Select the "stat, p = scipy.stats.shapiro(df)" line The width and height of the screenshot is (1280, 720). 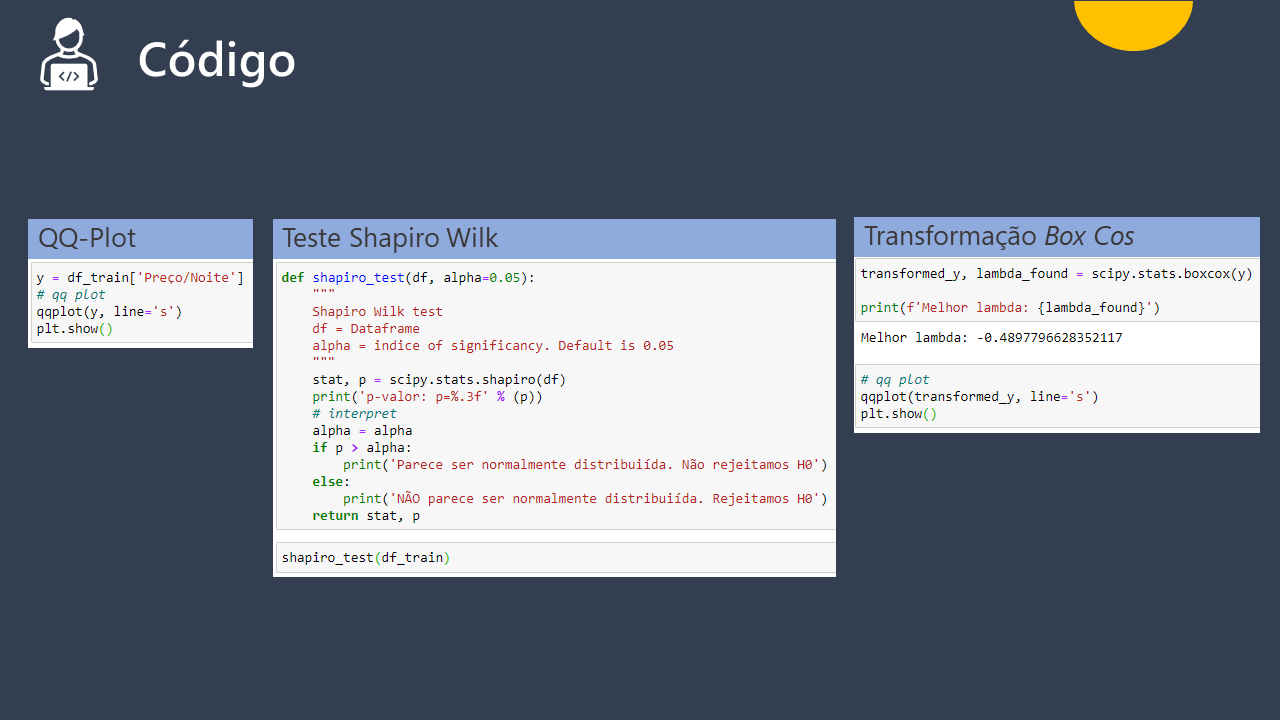click(439, 380)
